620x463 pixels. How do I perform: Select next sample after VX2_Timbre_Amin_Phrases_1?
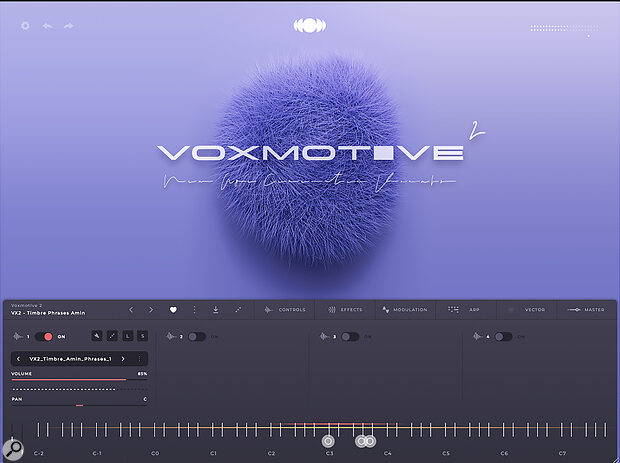(x=123, y=359)
